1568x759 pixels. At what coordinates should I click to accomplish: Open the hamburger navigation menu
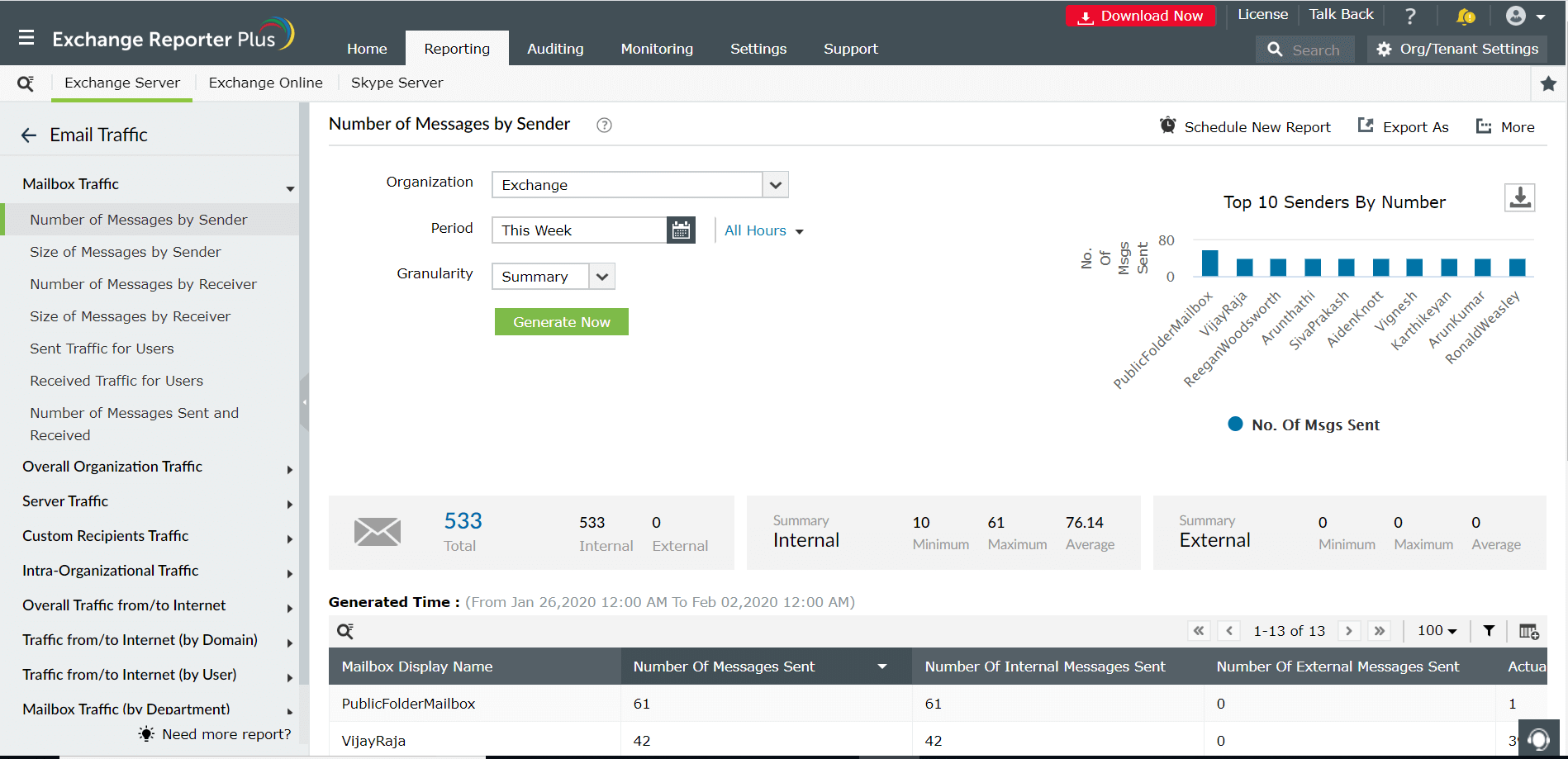[26, 38]
